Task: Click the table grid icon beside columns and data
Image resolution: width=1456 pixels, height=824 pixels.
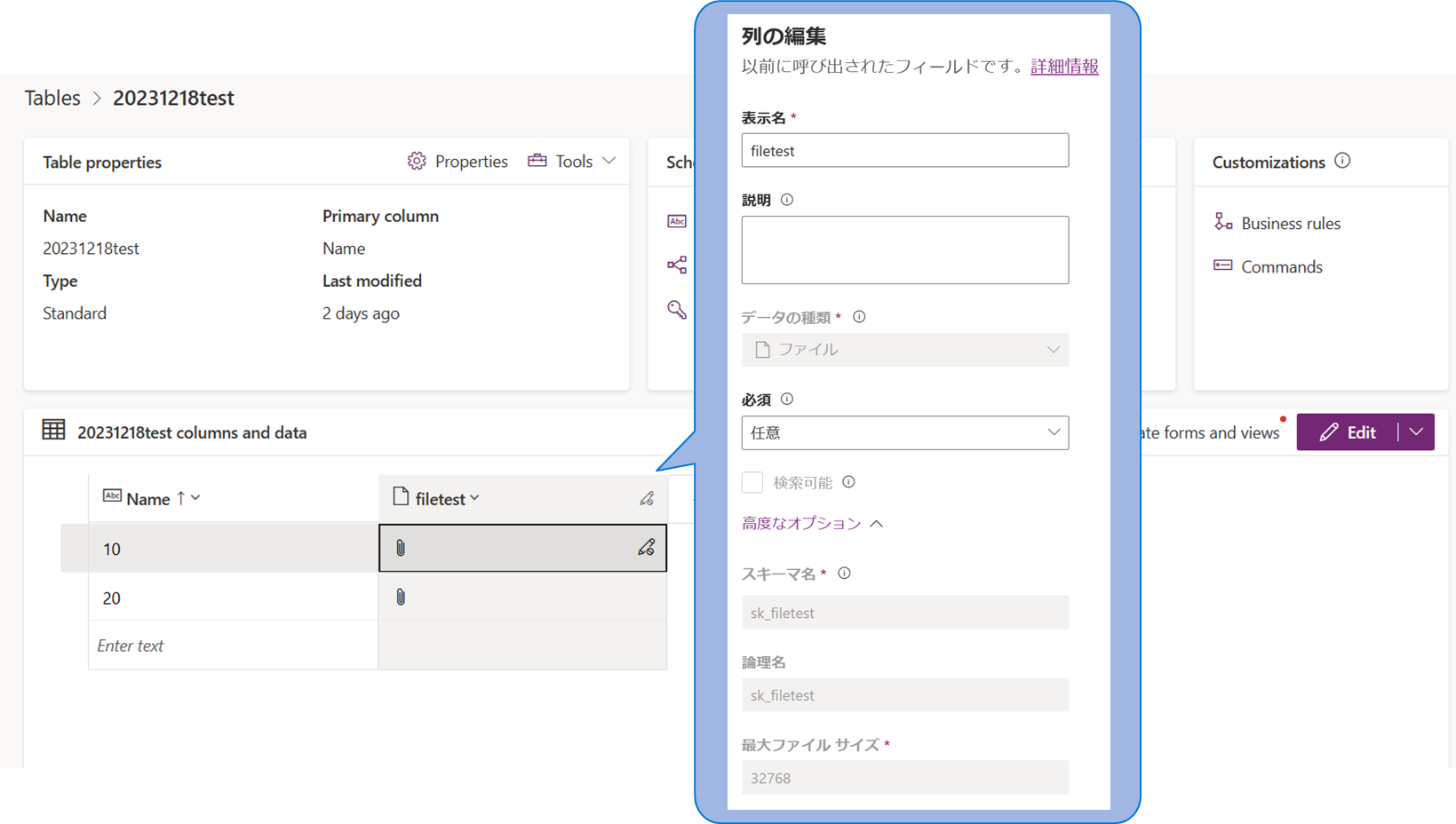Action: click(x=53, y=431)
